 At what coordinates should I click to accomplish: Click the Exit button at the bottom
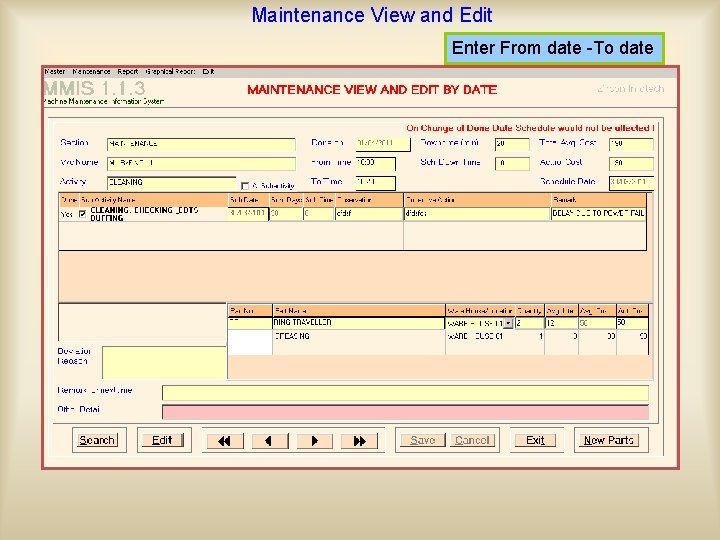point(535,440)
